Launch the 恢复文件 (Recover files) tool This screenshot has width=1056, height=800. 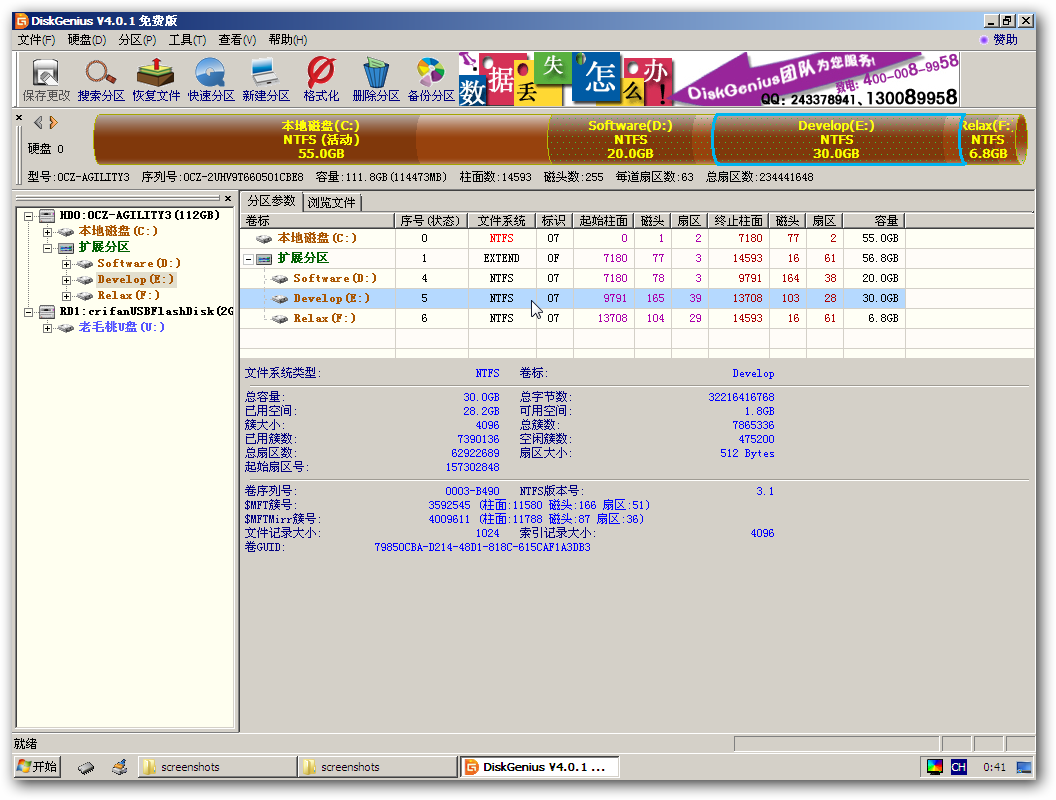(x=156, y=79)
